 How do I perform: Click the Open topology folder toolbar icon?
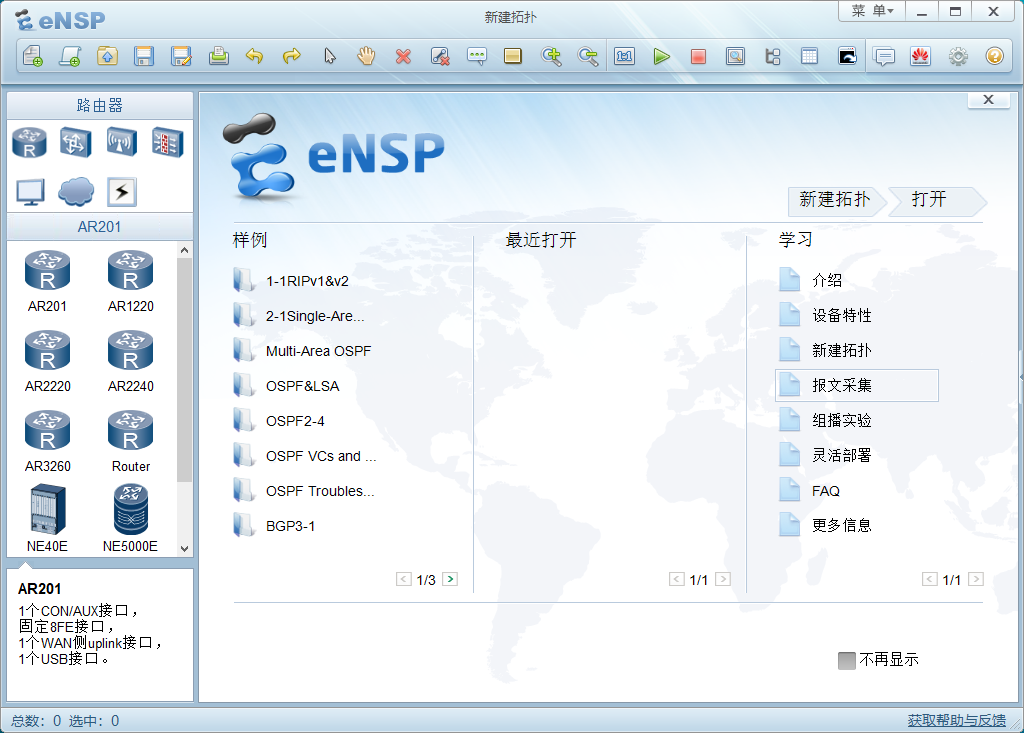[107, 56]
